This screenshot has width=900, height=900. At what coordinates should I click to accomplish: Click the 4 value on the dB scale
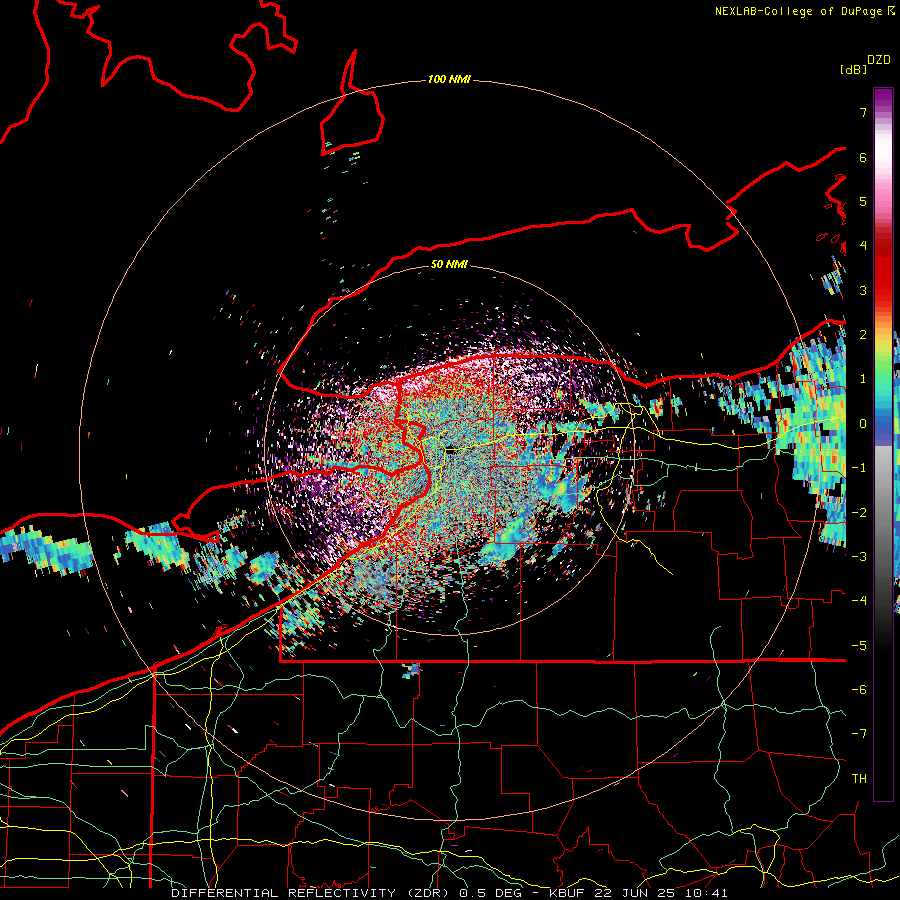tap(863, 245)
